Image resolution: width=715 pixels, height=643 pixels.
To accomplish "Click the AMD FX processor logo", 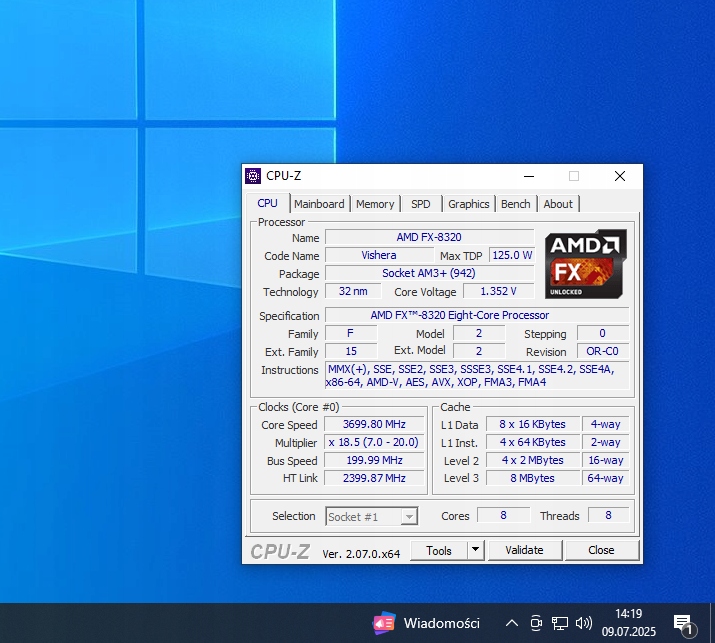I will click(586, 264).
